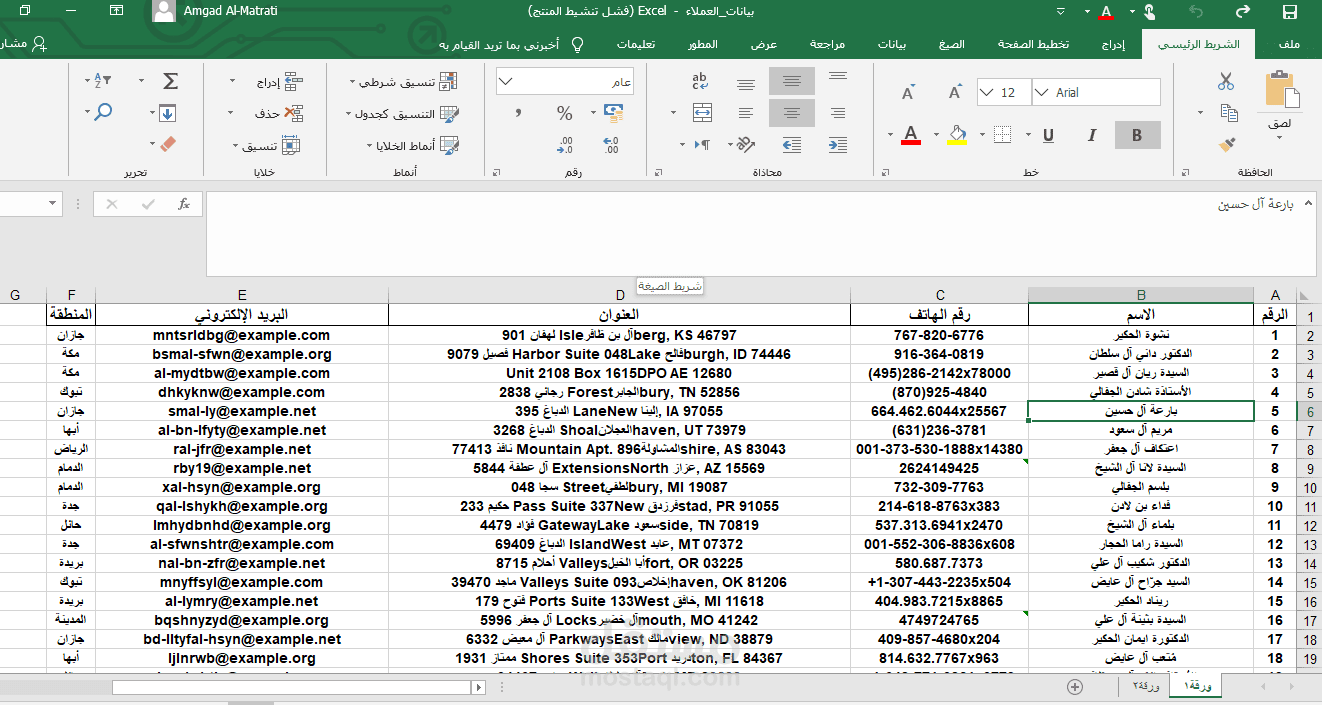The image size is (1322, 705).
Task: Click the حذف delete cells button
Action: tap(278, 114)
